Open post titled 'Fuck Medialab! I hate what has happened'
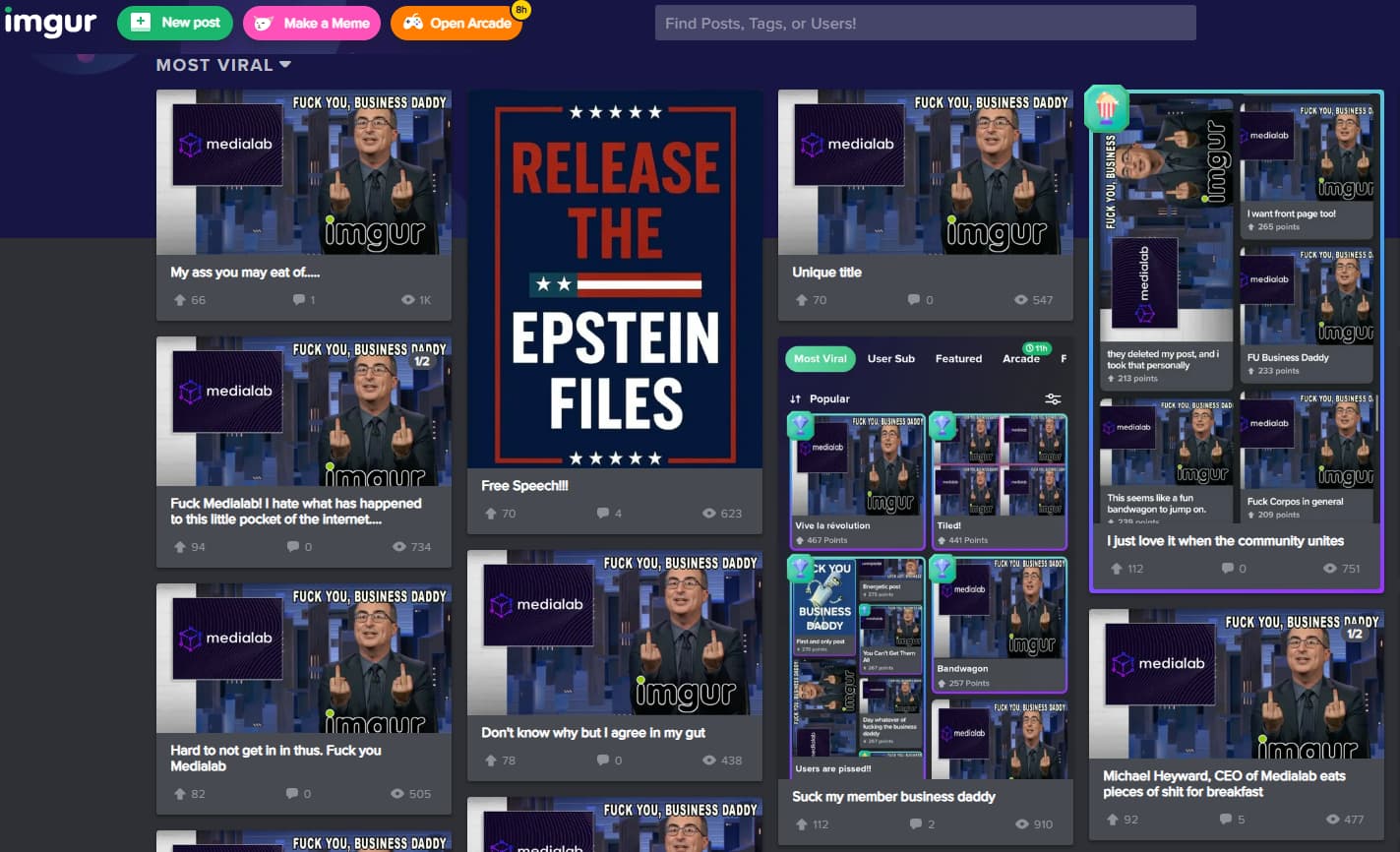 295,511
